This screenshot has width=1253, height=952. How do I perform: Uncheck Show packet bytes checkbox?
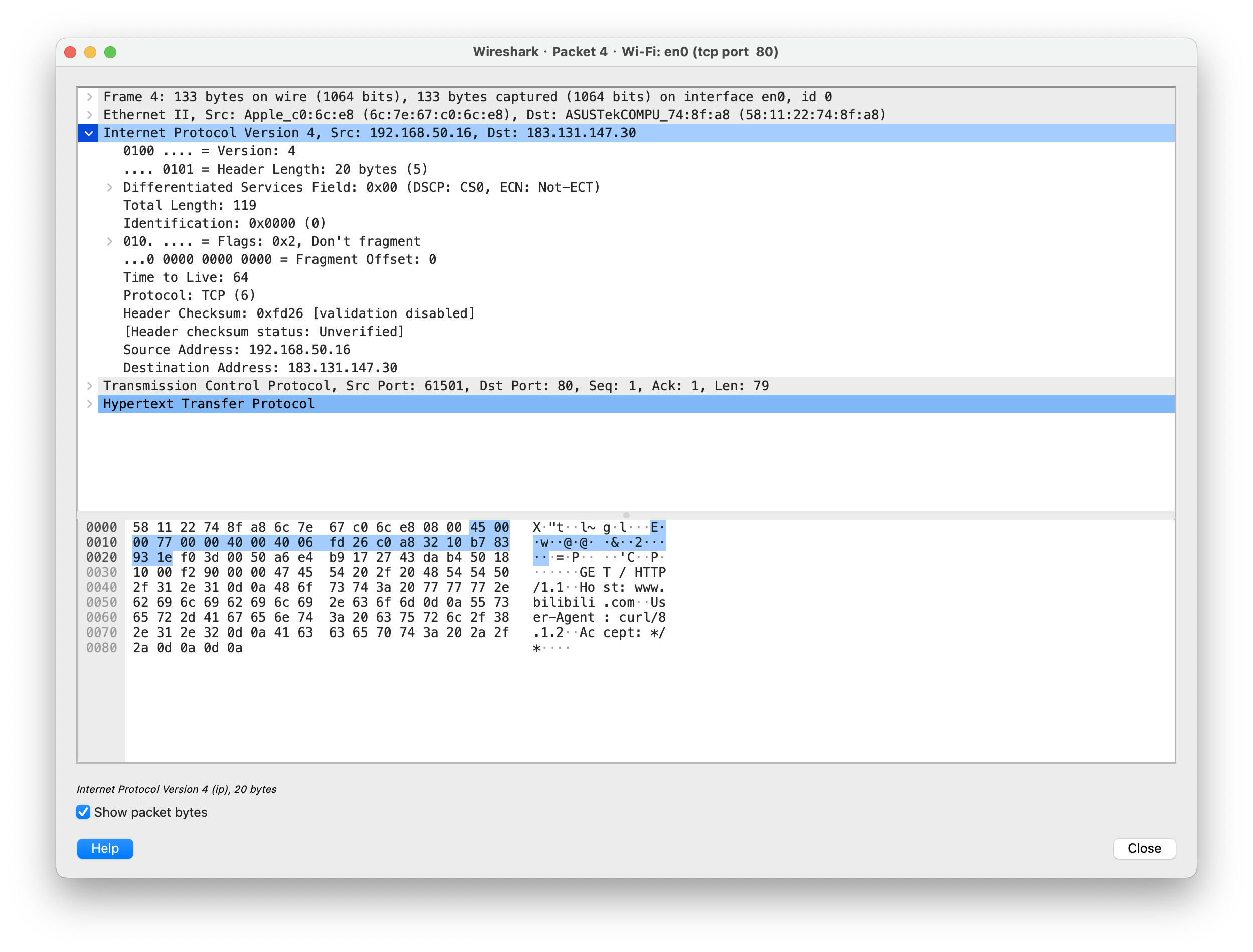pyautogui.click(x=83, y=812)
